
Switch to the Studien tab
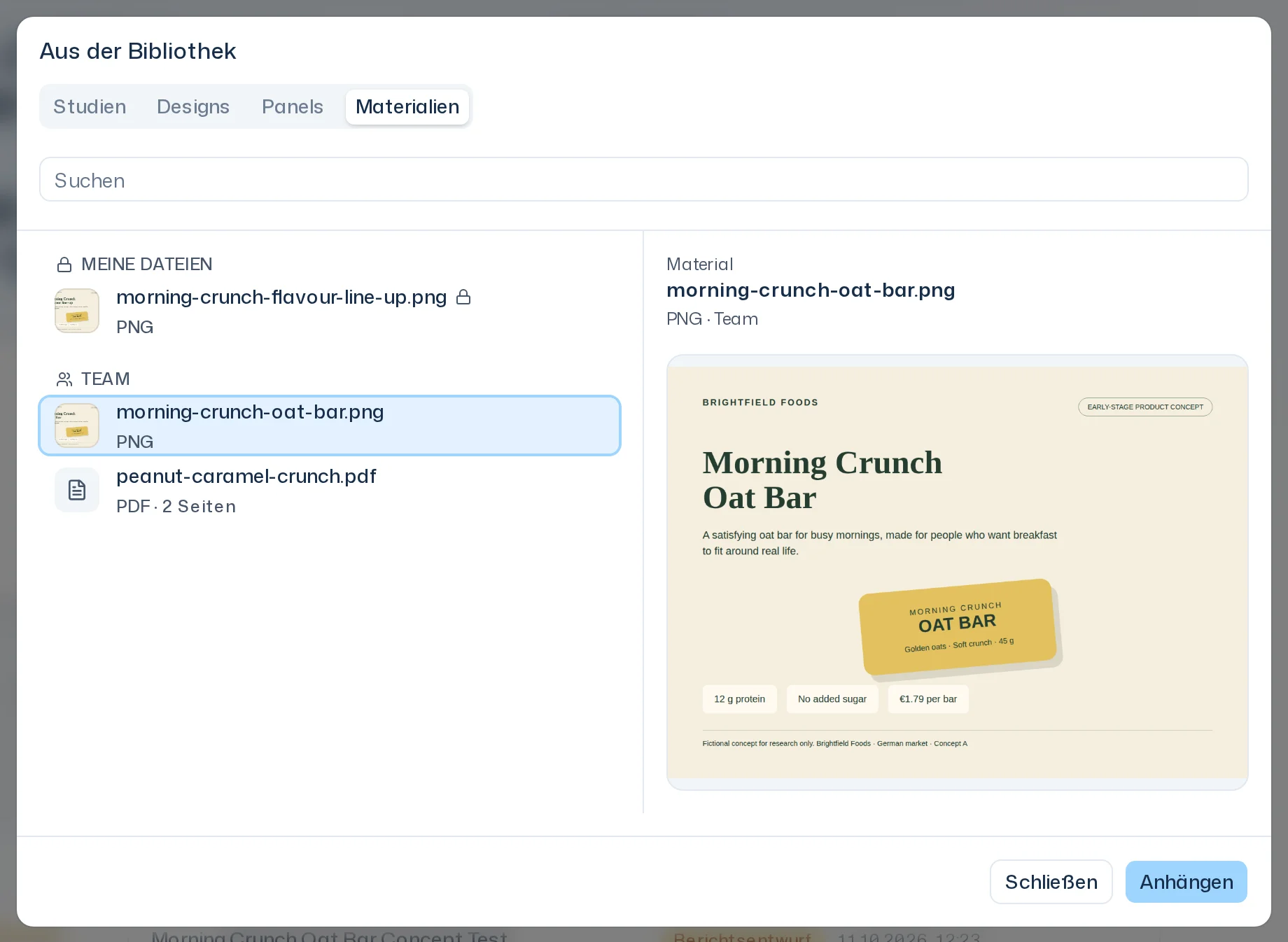pos(90,106)
